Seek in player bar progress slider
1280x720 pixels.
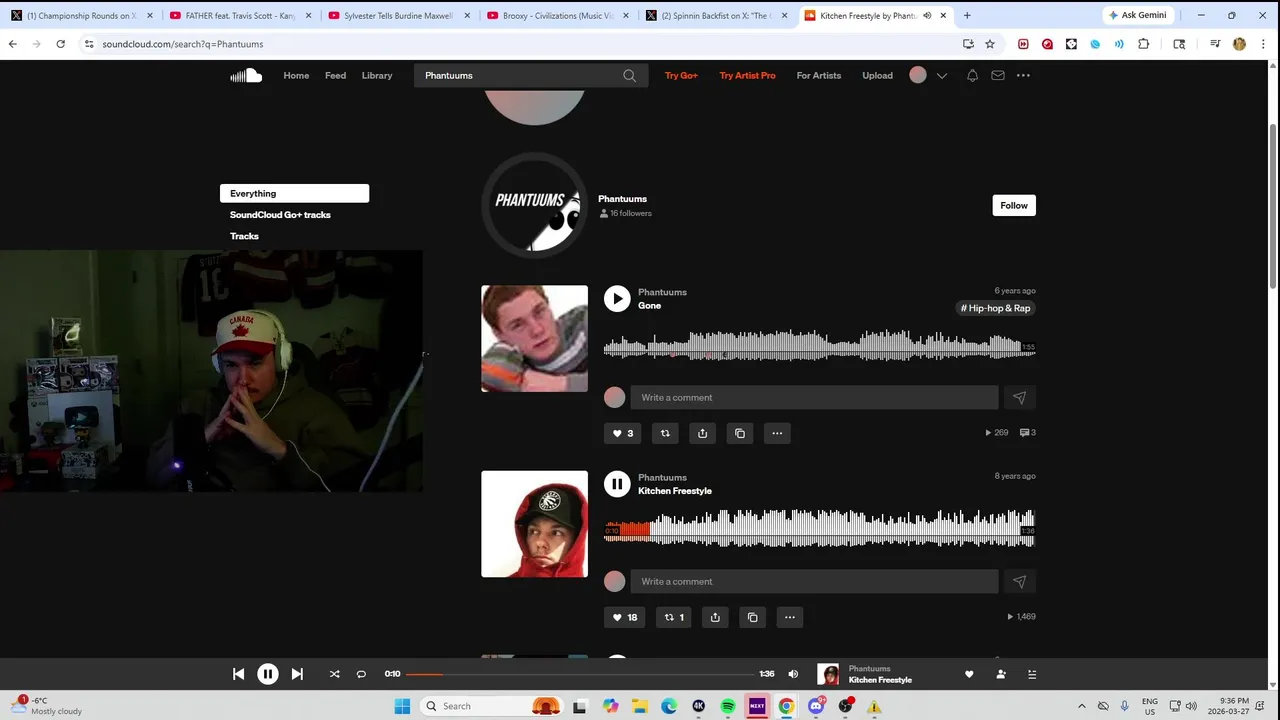pyautogui.click(x=580, y=674)
